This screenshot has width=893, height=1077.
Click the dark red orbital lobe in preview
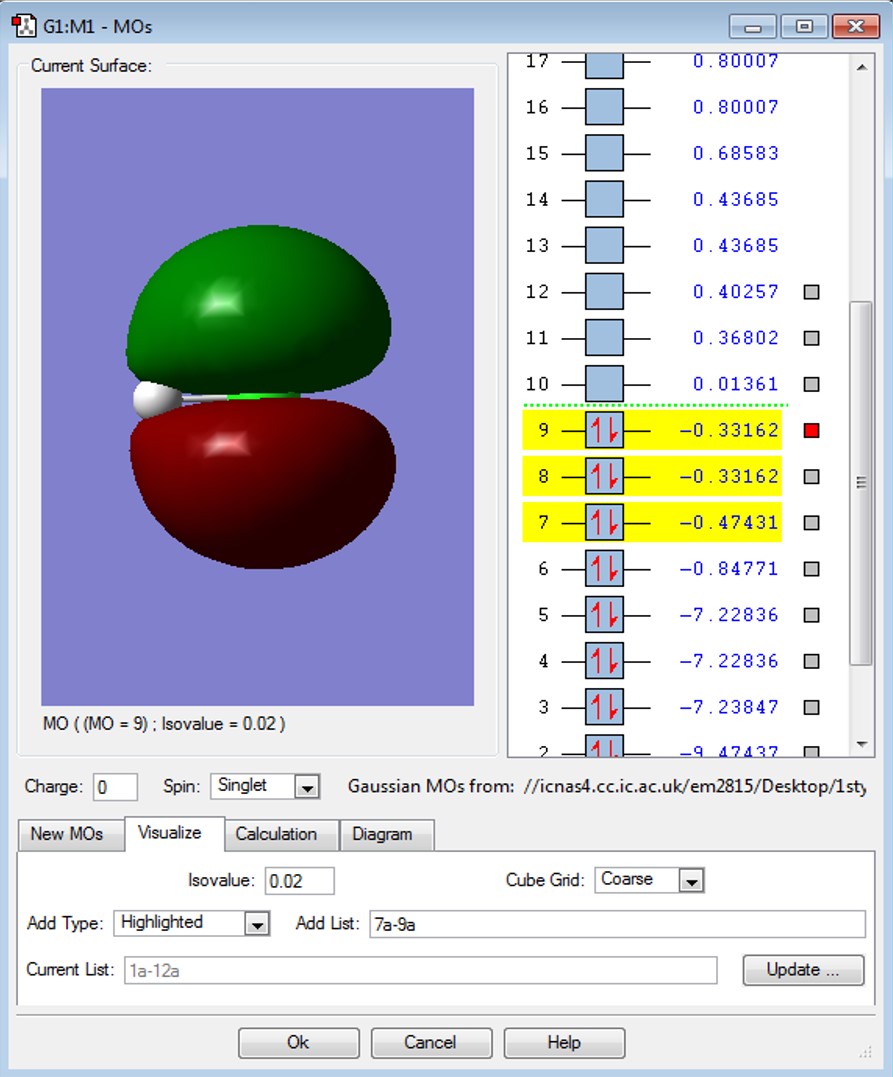(x=263, y=484)
